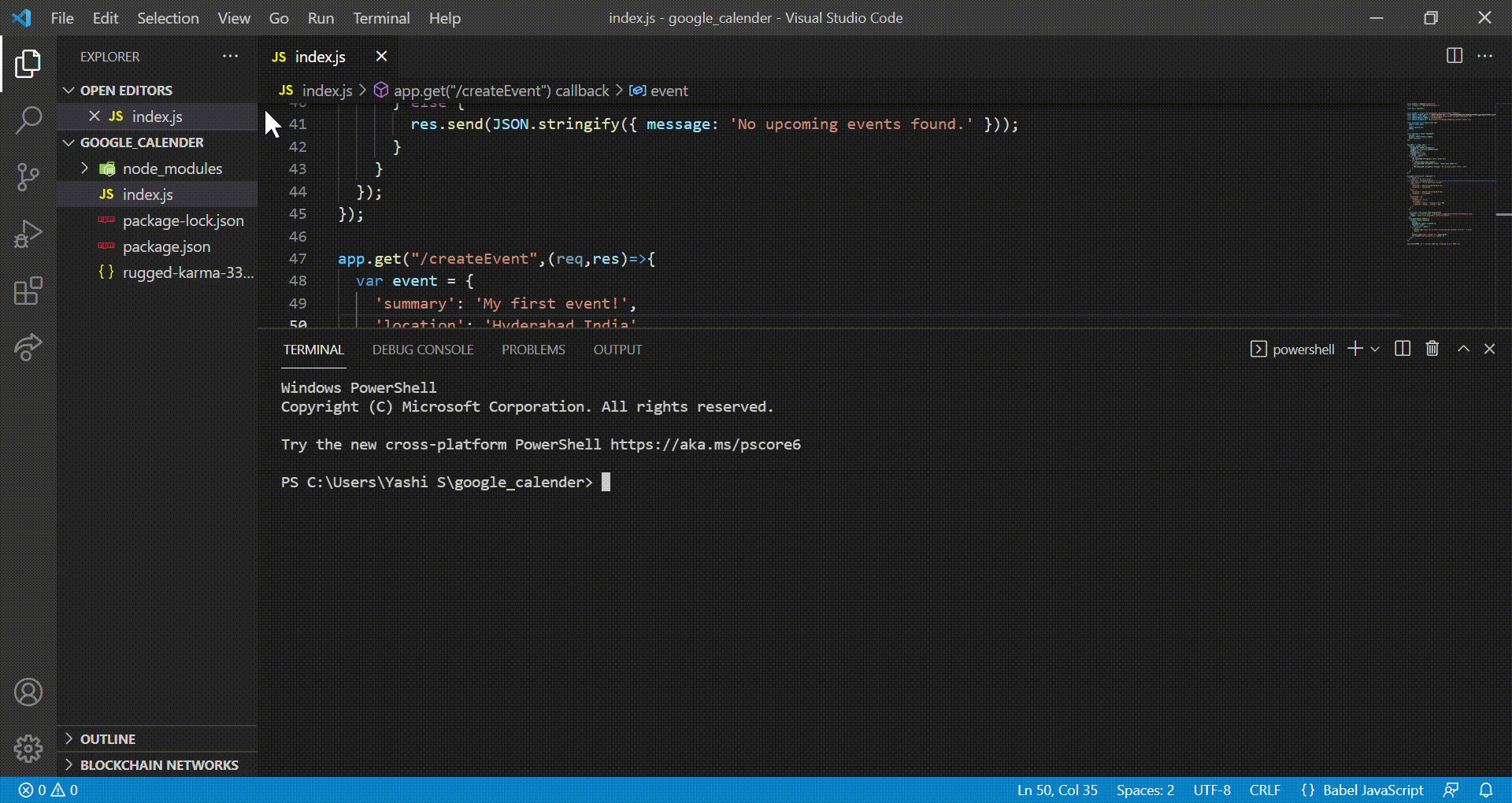The height and width of the screenshot is (803, 1512).
Task: Open the Accounts menu icon
Action: (28, 692)
